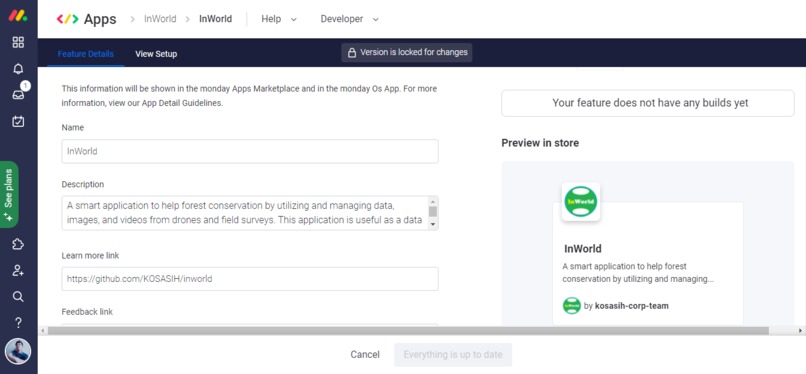Click the Apps code-bracket logo icon
Image resolution: width=806 pixels, height=374 pixels.
coord(67,19)
